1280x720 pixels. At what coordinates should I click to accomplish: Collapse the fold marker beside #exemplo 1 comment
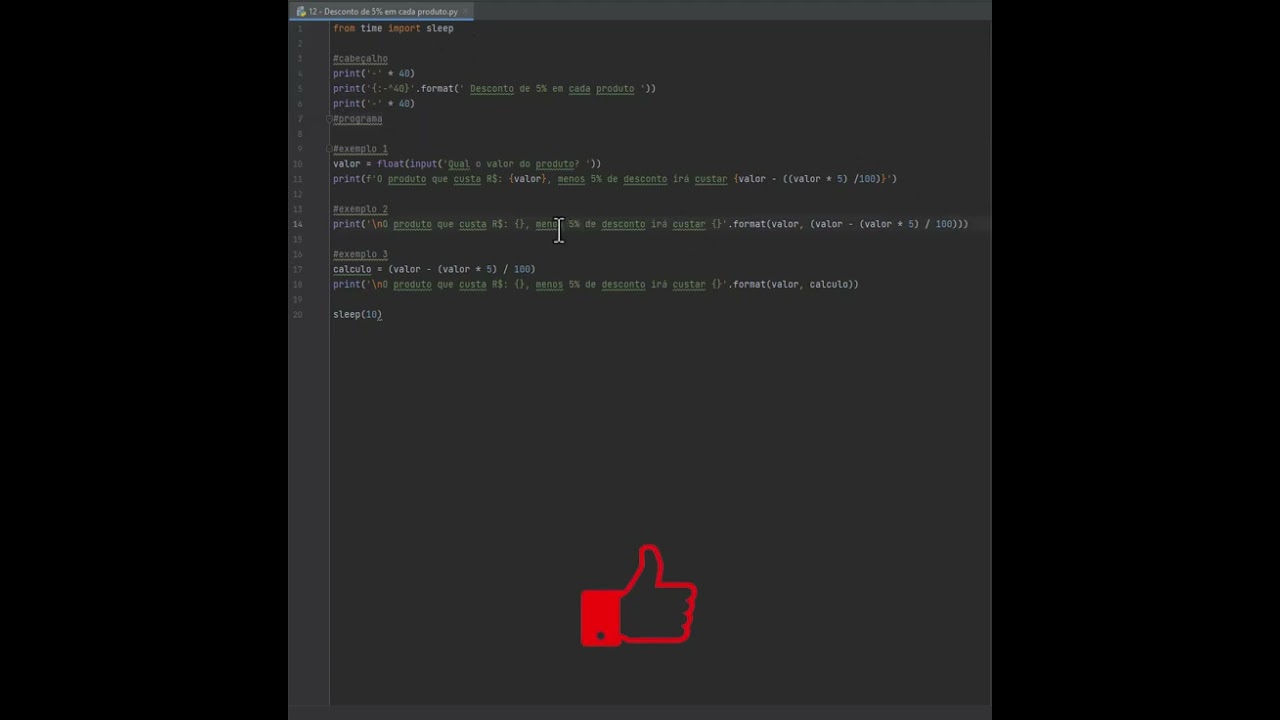(329, 149)
